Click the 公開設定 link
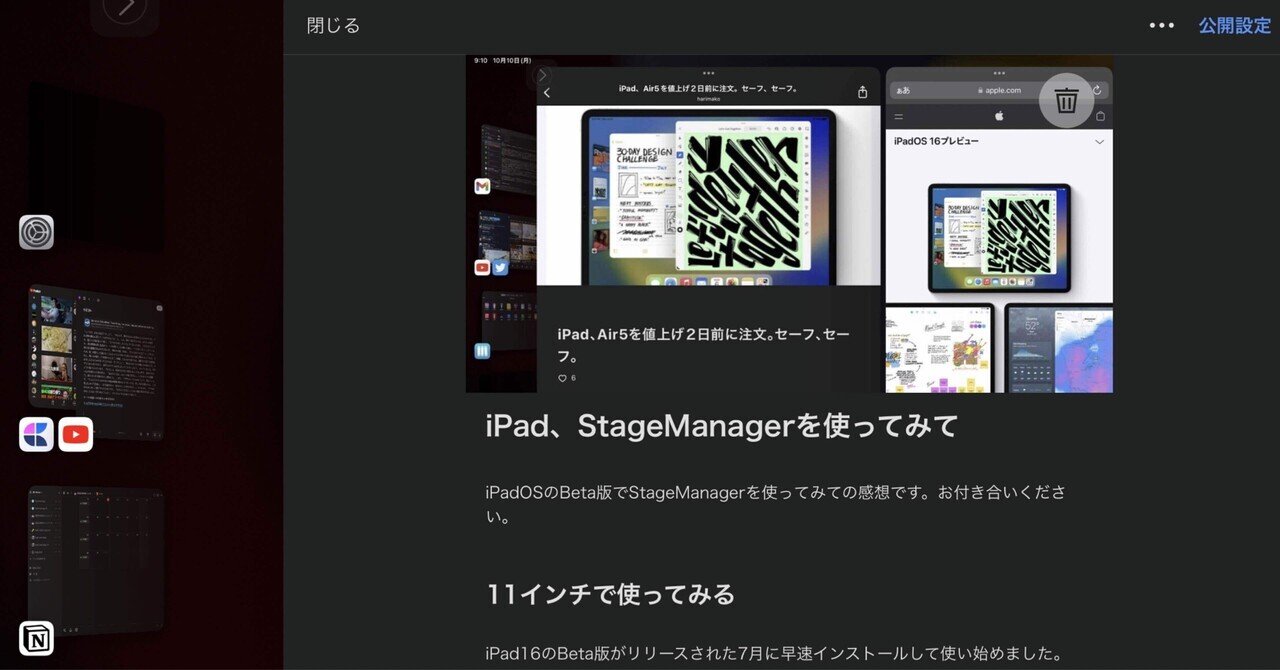This screenshot has width=1280, height=670. tap(1235, 25)
